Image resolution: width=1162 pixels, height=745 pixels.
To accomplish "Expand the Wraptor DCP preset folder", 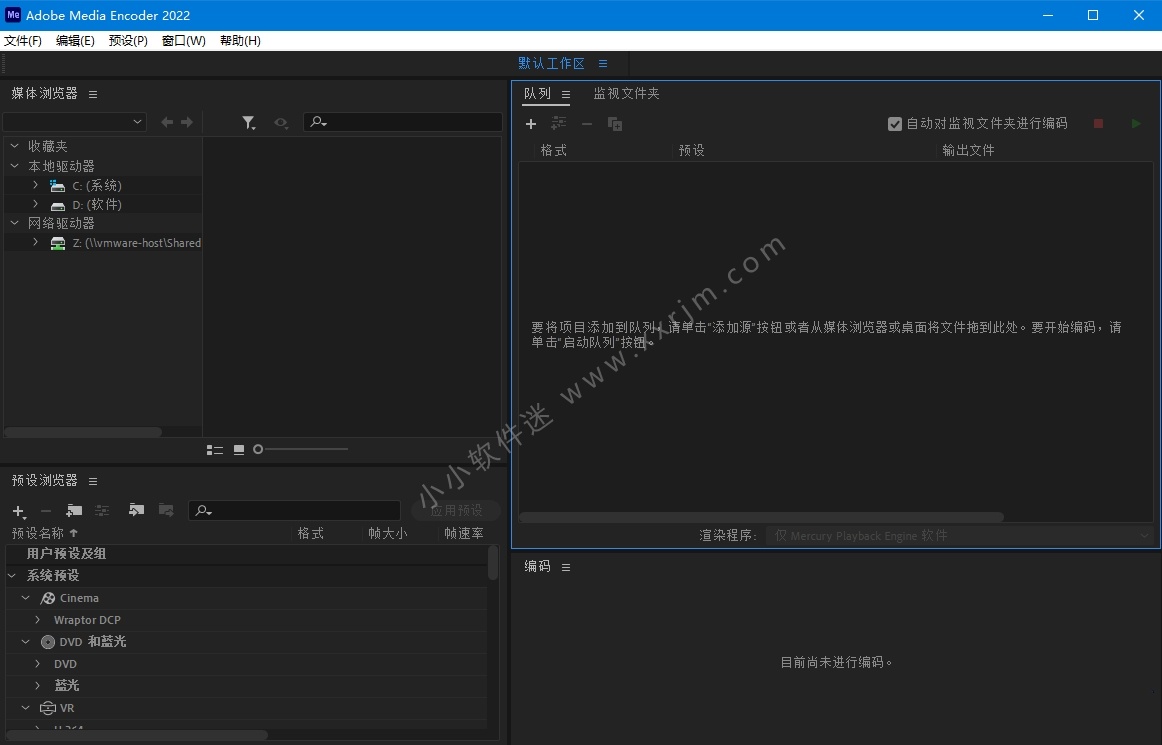I will tap(38, 620).
